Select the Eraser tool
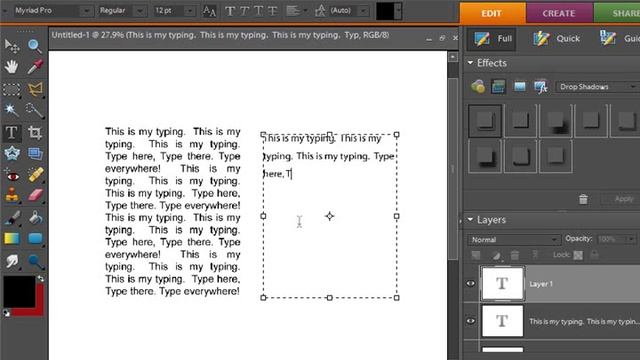Viewport: 640px width, 360px height. (35, 195)
